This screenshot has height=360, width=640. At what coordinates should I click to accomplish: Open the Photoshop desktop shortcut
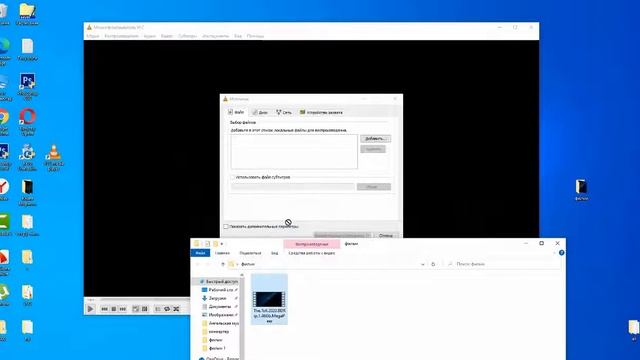27,87
